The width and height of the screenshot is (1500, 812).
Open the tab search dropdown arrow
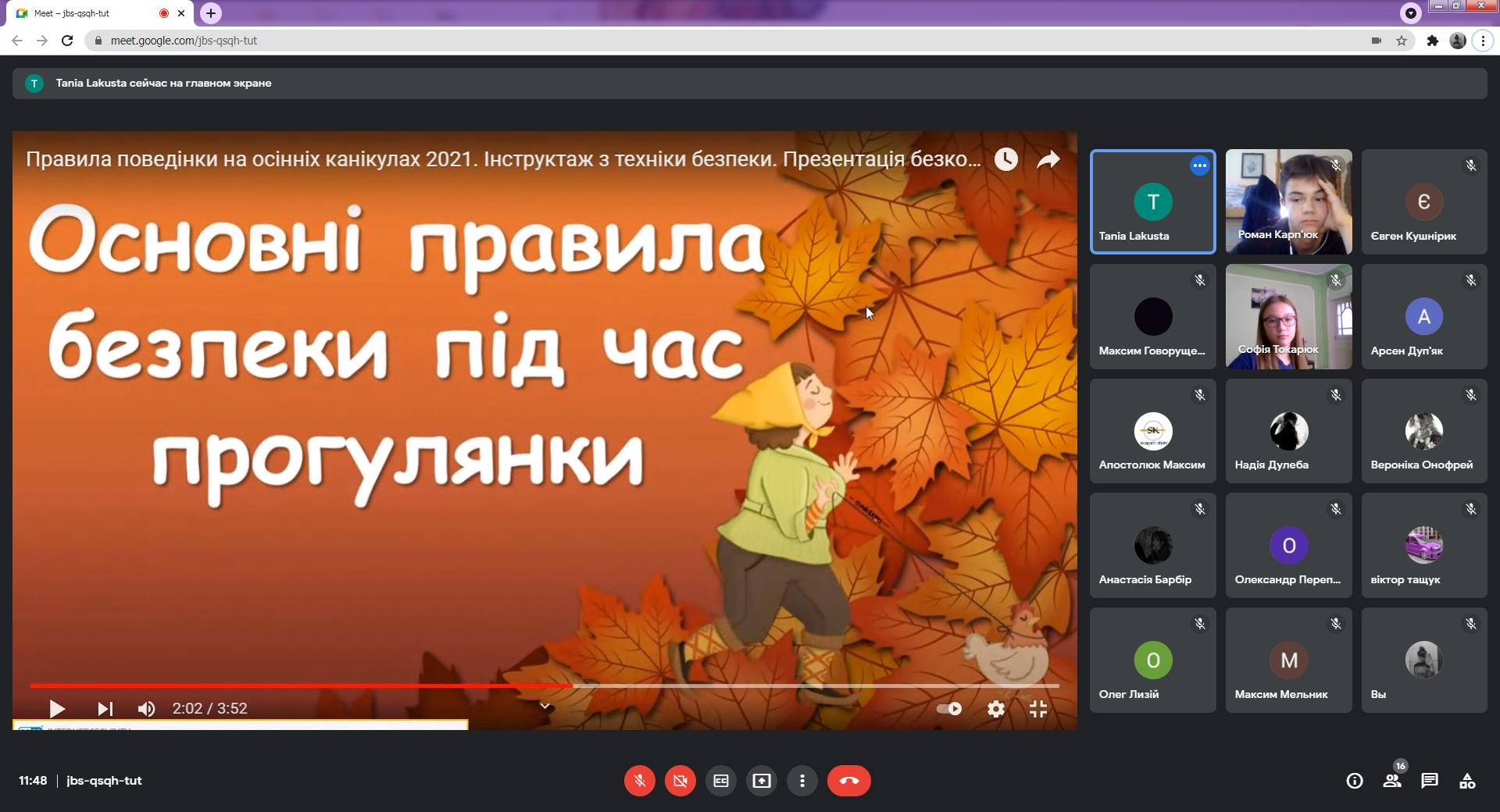point(1410,12)
